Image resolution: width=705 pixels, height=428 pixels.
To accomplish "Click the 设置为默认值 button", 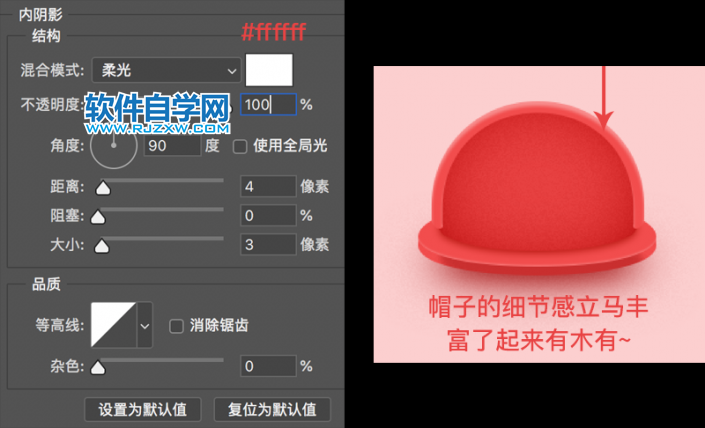I will [x=143, y=409].
